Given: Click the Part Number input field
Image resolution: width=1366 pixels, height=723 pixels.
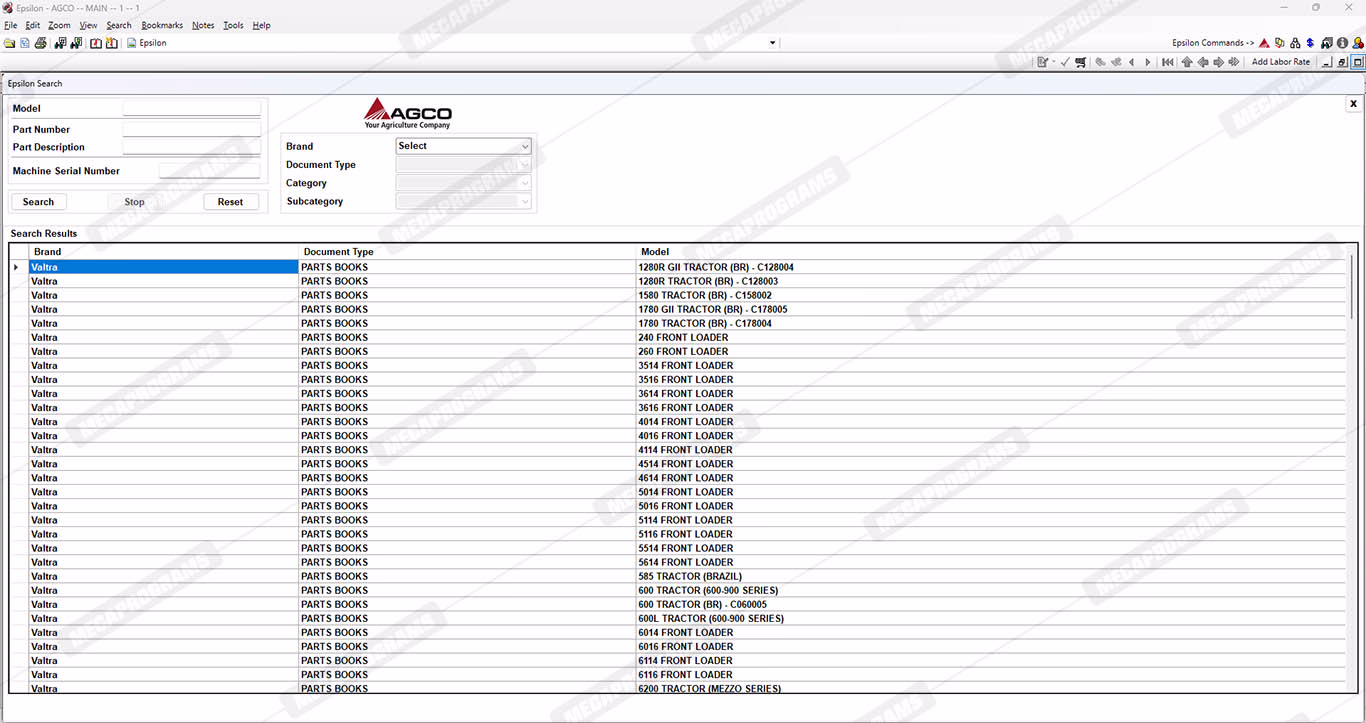Looking at the screenshot, I should [x=191, y=129].
